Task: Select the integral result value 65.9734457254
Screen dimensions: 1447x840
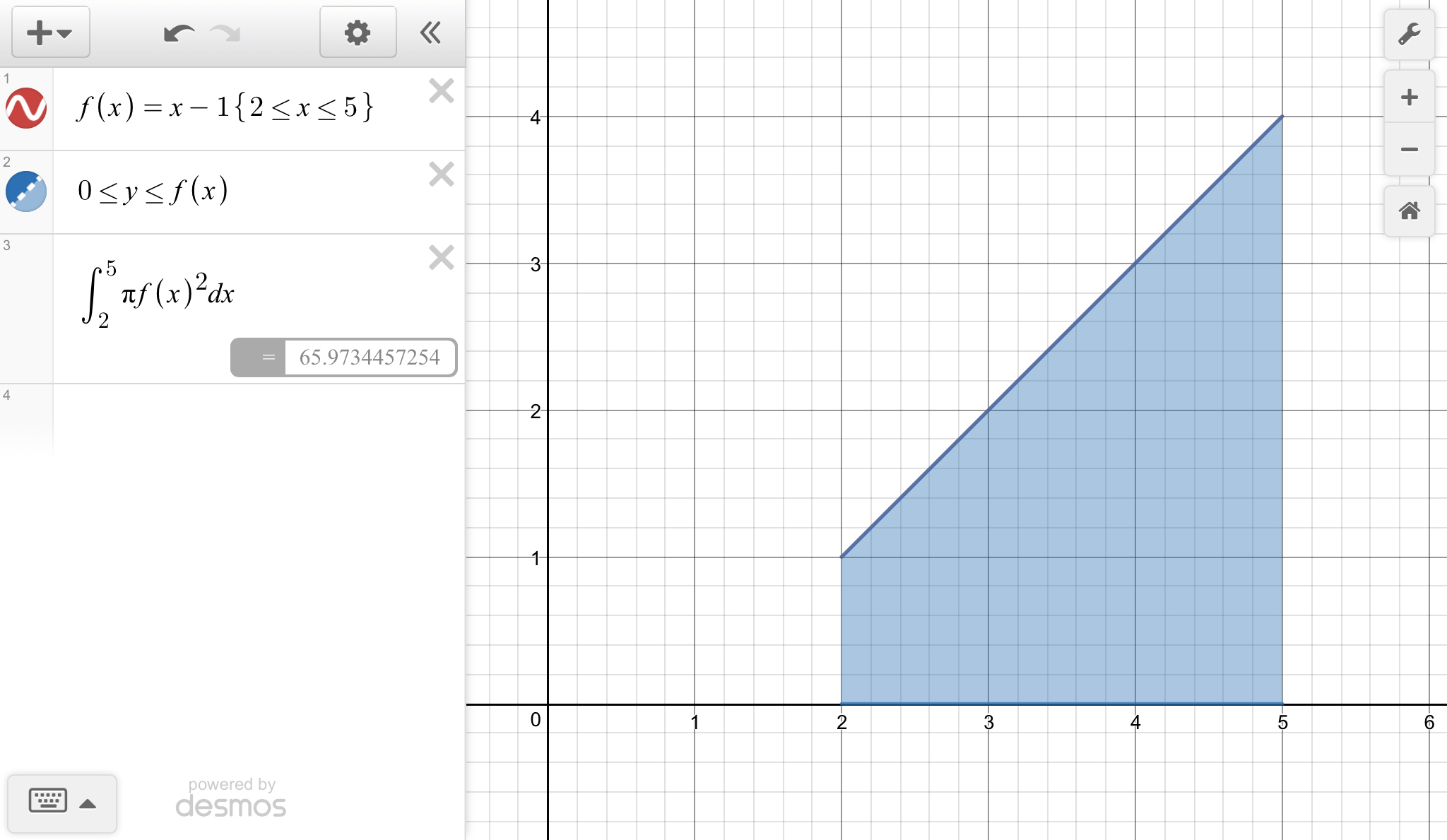Action: (x=369, y=357)
